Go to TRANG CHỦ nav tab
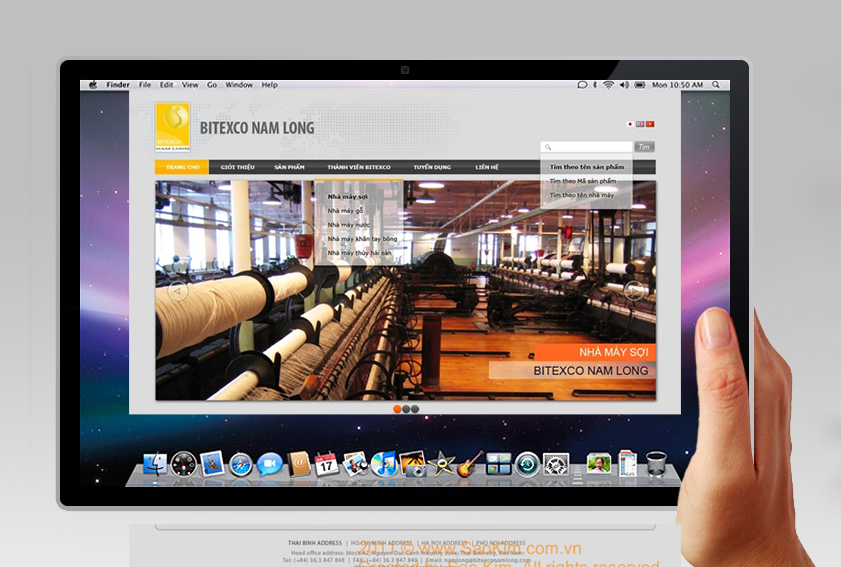 [x=182, y=167]
